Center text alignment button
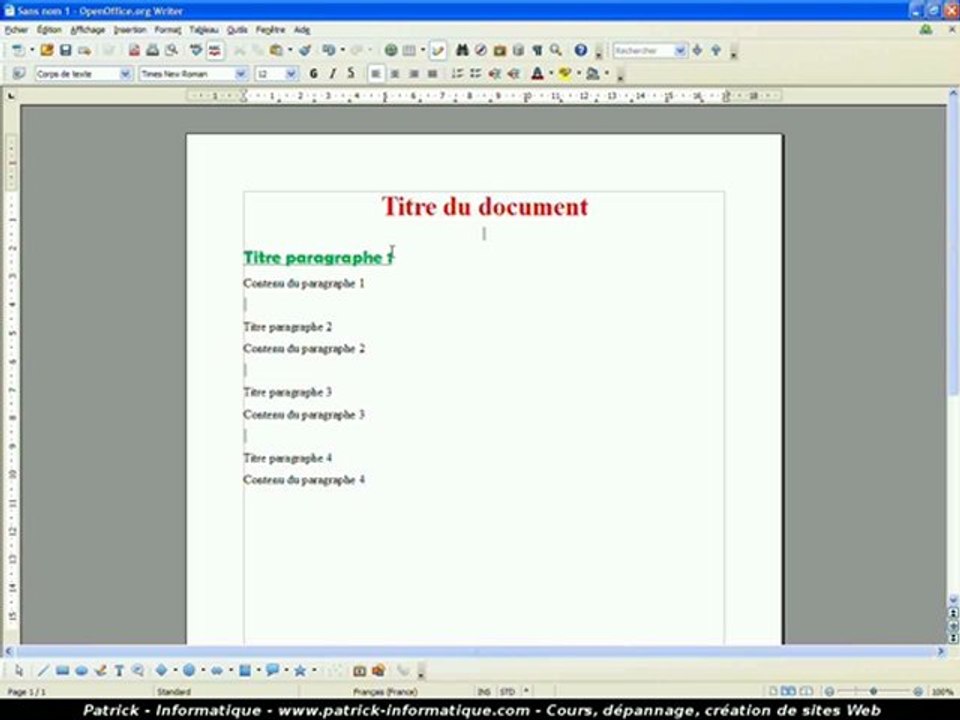Screen dimensions: 960x720 point(395,73)
